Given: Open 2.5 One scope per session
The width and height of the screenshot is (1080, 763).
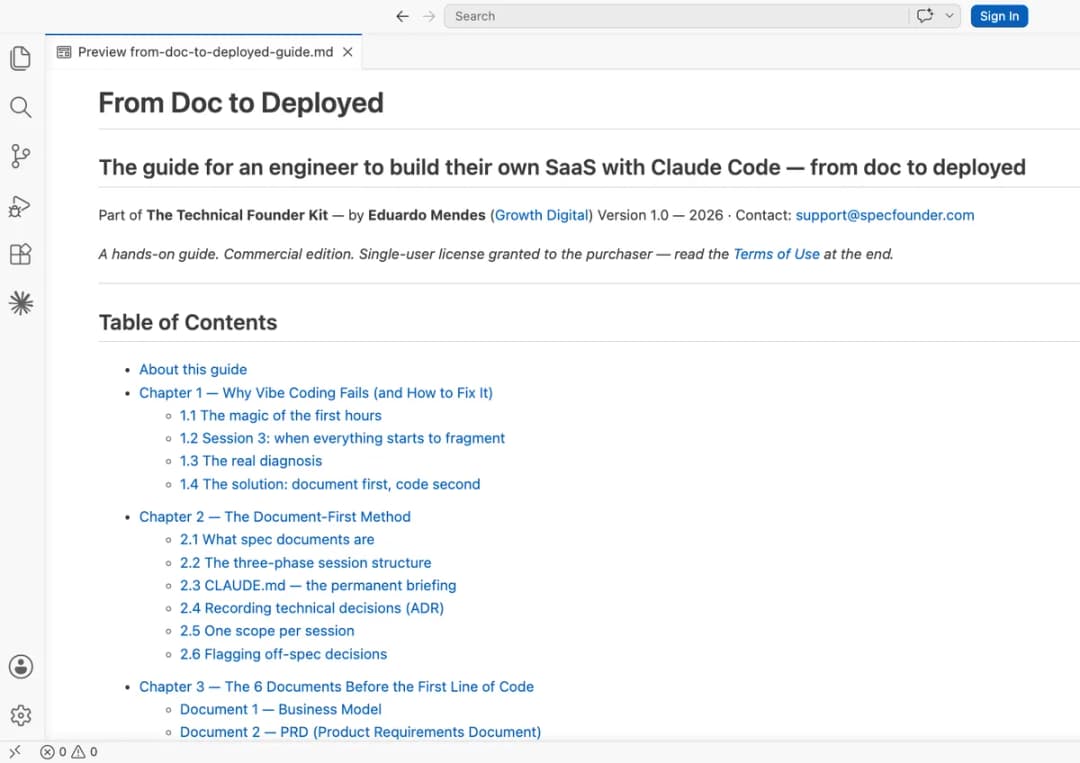Looking at the screenshot, I should (x=267, y=631).
